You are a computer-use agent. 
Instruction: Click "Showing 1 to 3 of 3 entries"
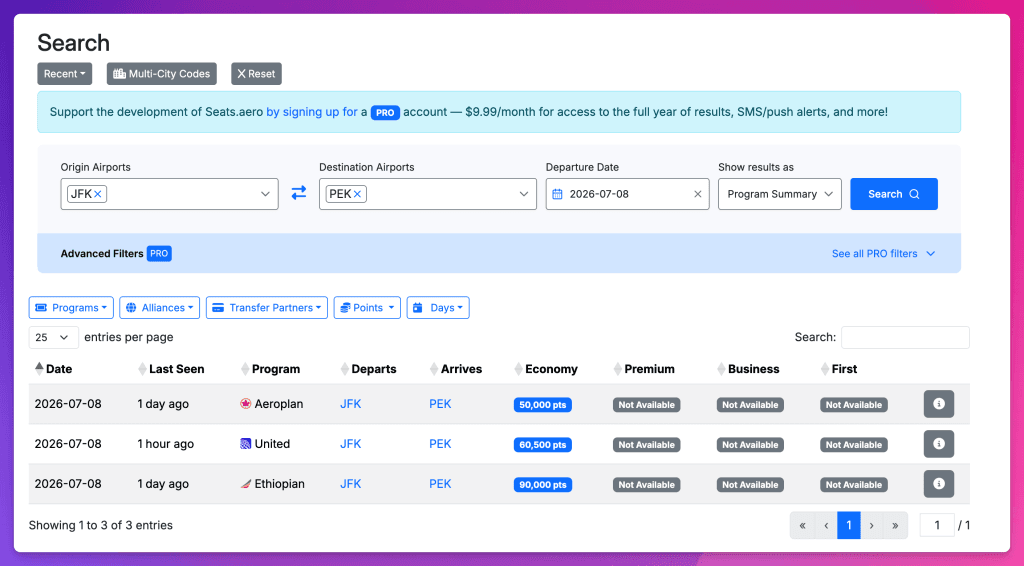101,525
